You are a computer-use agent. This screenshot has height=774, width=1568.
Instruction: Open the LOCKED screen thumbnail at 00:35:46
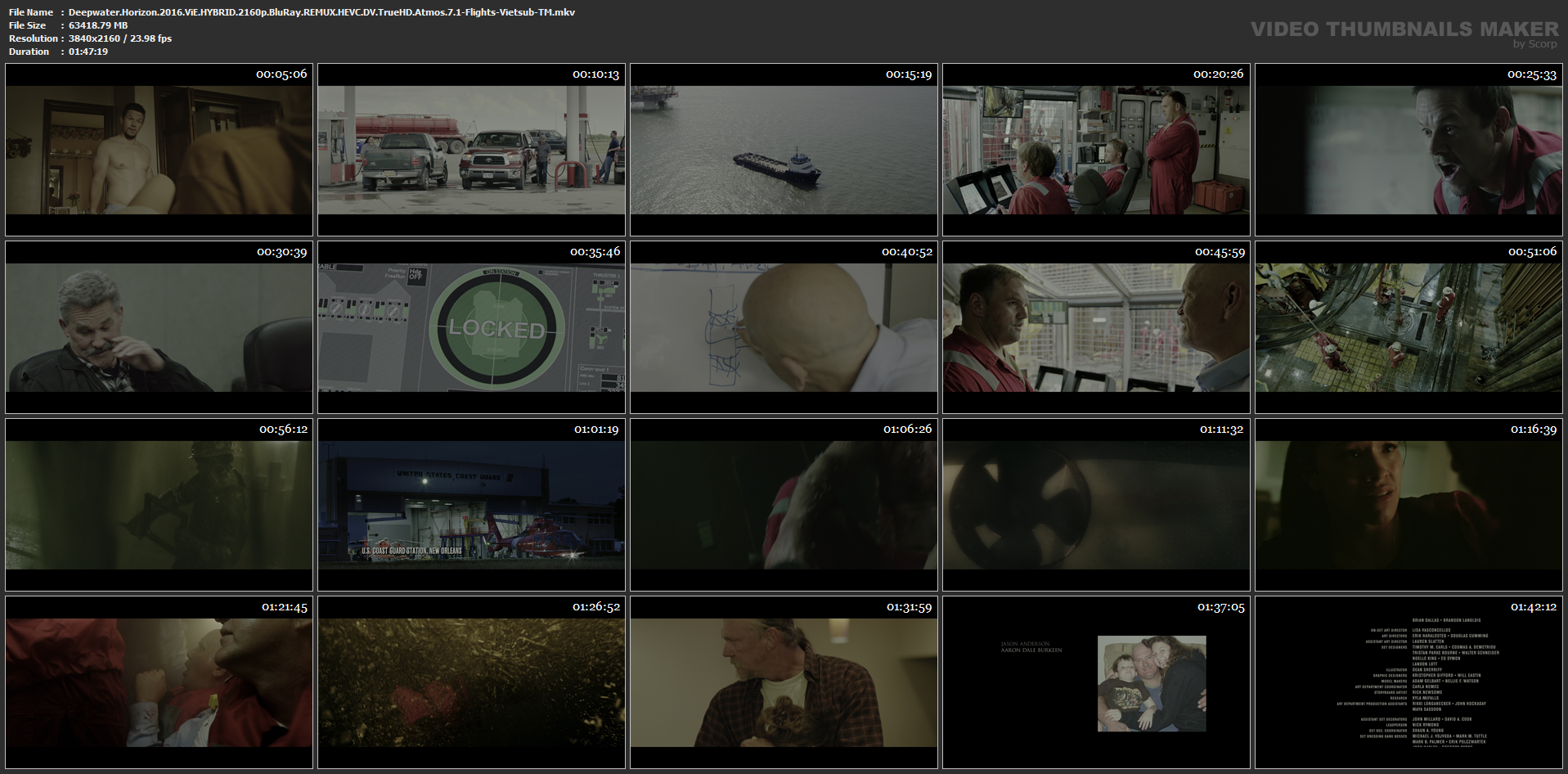(471, 327)
